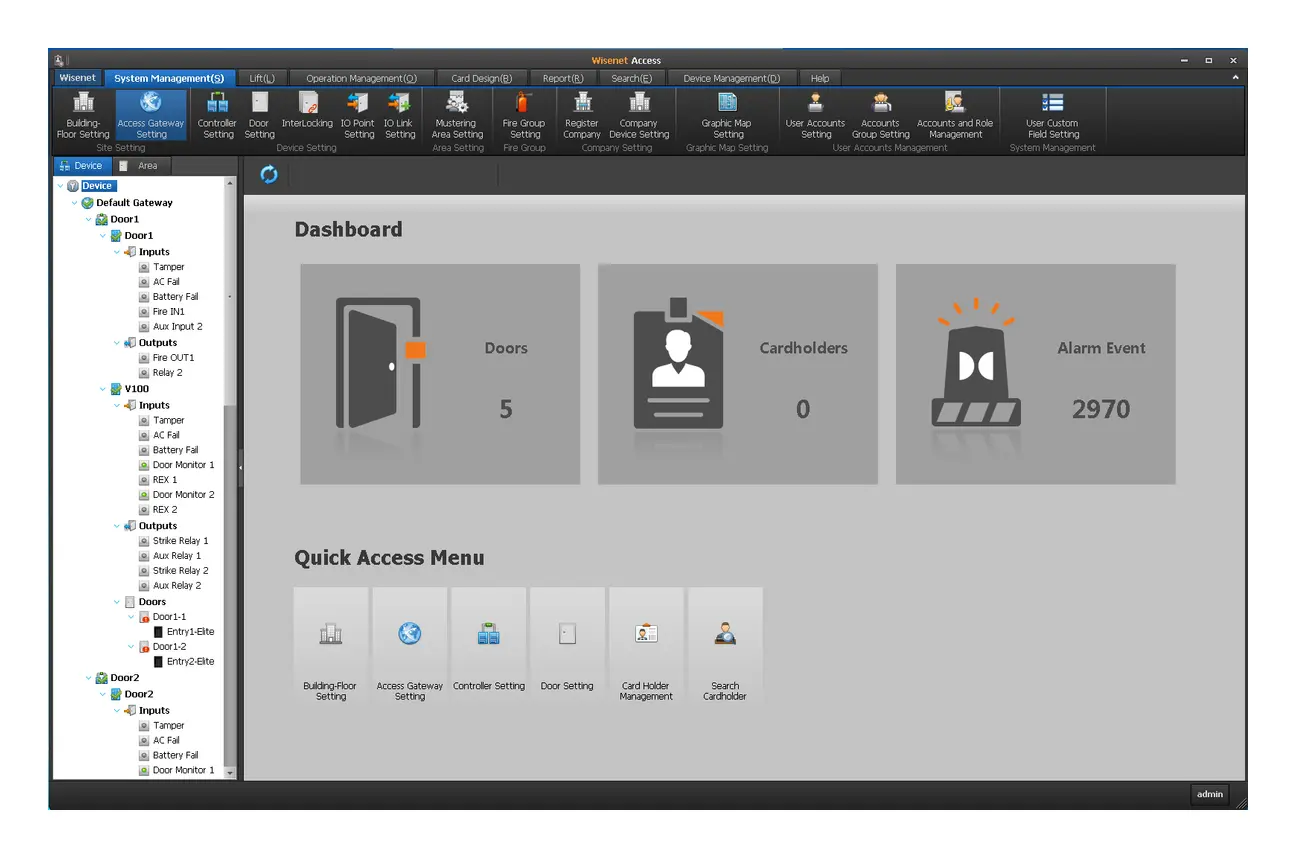The width and height of the screenshot is (1296, 858).
Task: Collapse the Inputs node under V100
Action: 117,405
